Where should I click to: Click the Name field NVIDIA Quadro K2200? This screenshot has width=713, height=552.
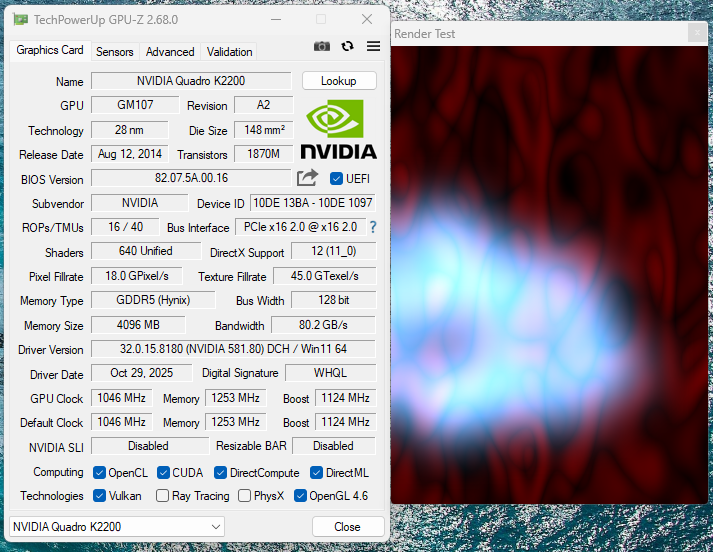pos(191,81)
